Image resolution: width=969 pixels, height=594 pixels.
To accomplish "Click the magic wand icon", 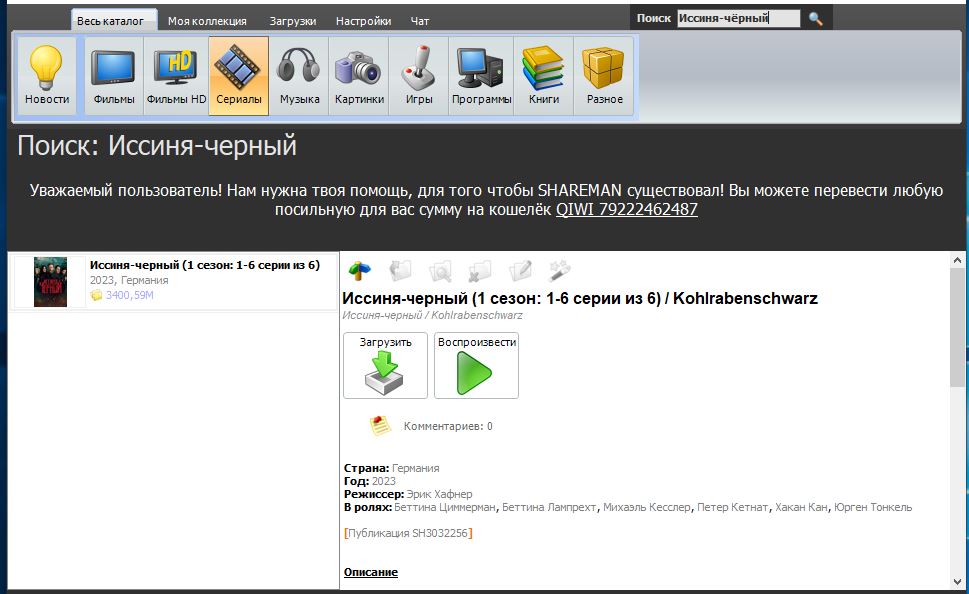I will (x=559, y=270).
